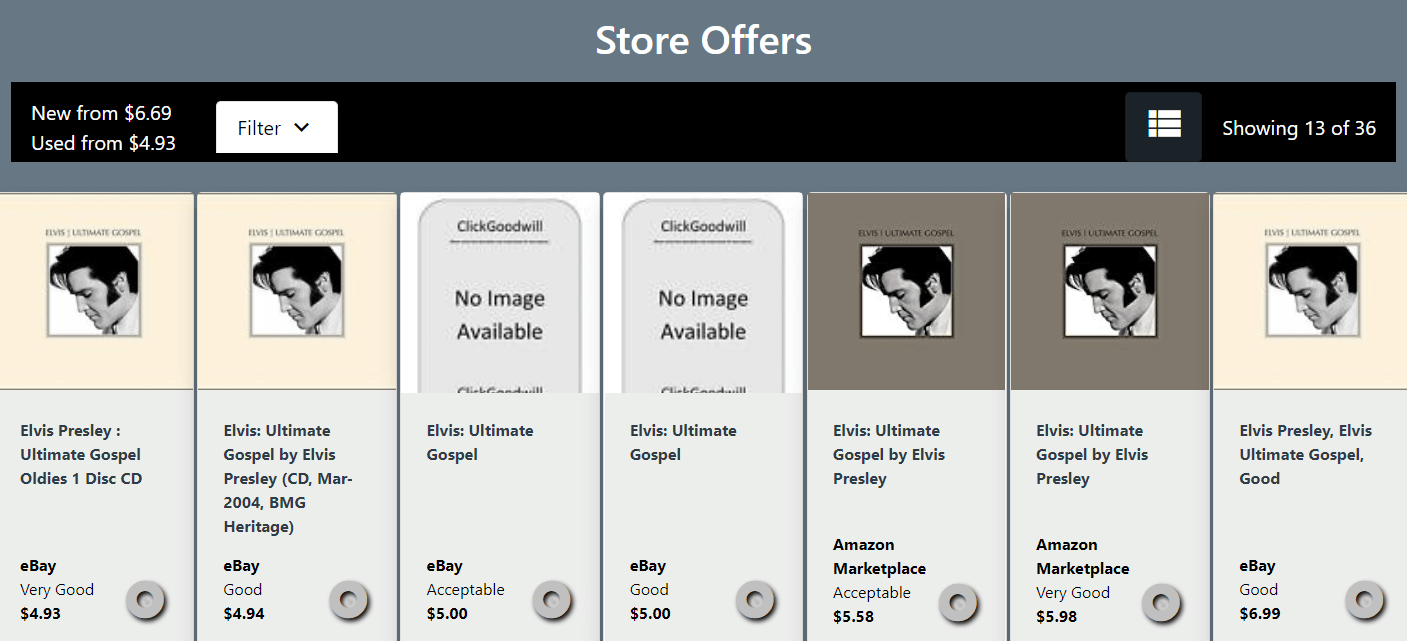Open 'Ultimate Gospel Oldies 1 Disc CD' title
Screen dimensions: 1407x641
82,455
